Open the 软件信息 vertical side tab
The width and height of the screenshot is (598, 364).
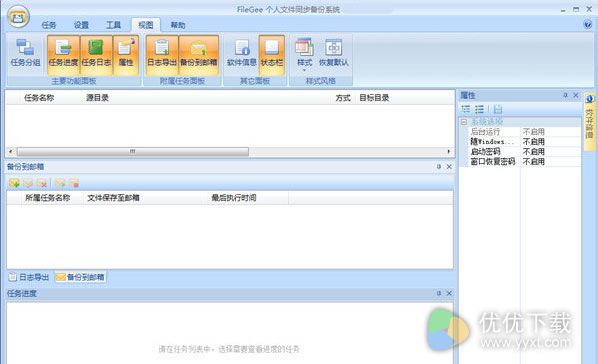coord(589,121)
